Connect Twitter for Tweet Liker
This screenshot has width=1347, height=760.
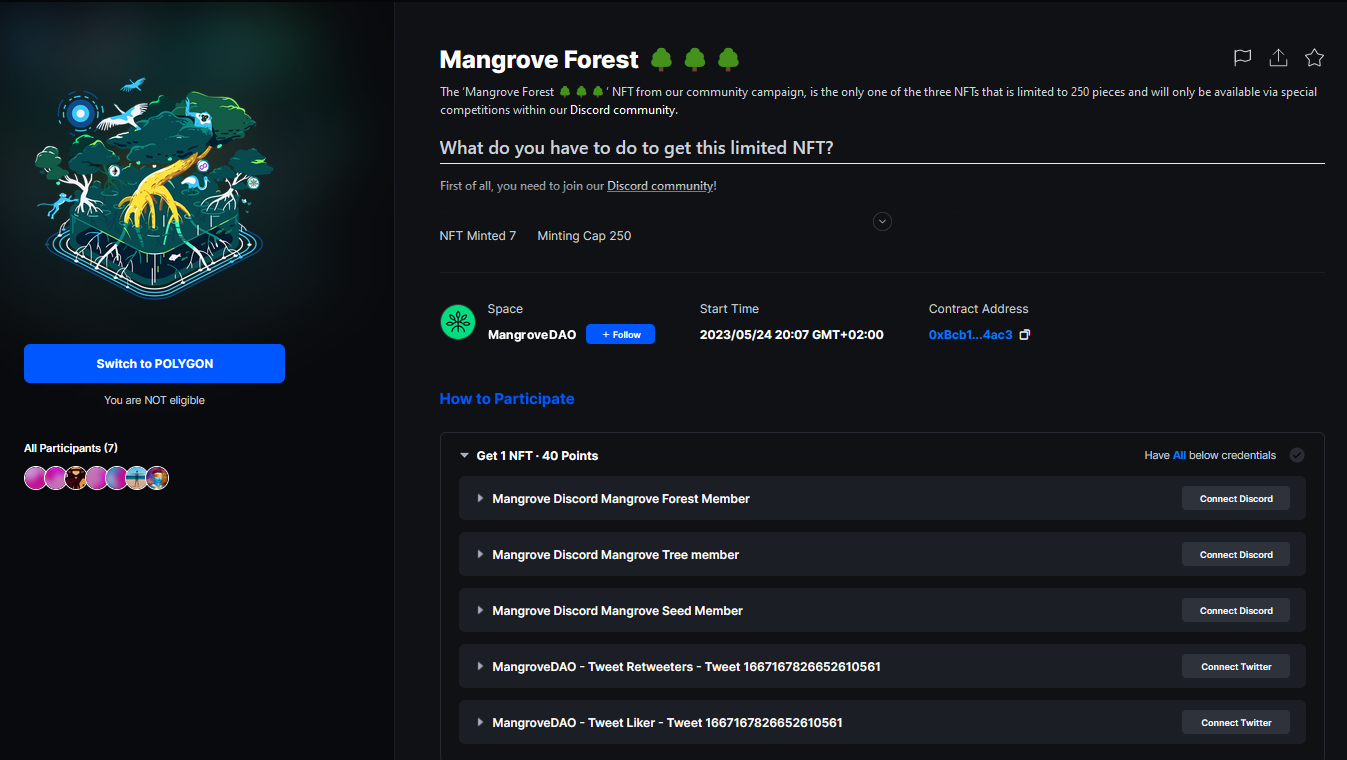click(1236, 722)
